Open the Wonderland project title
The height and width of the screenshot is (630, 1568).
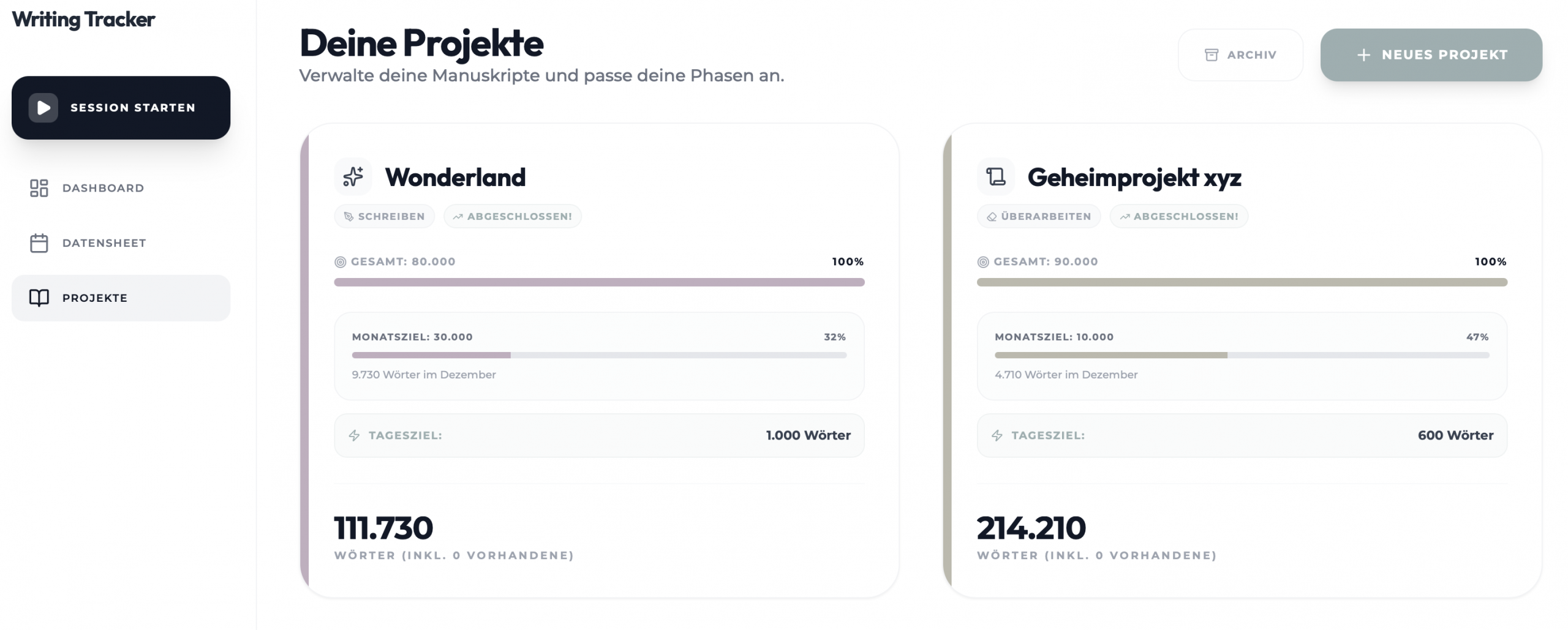(x=455, y=178)
